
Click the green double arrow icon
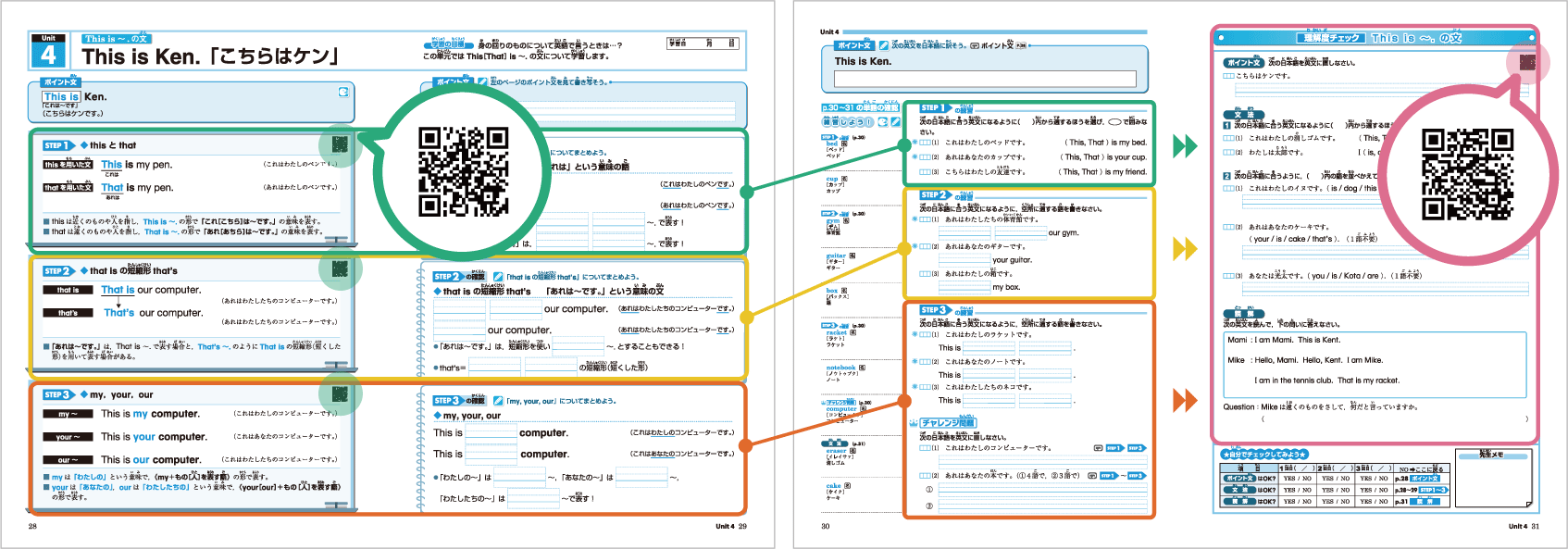click(x=1185, y=146)
